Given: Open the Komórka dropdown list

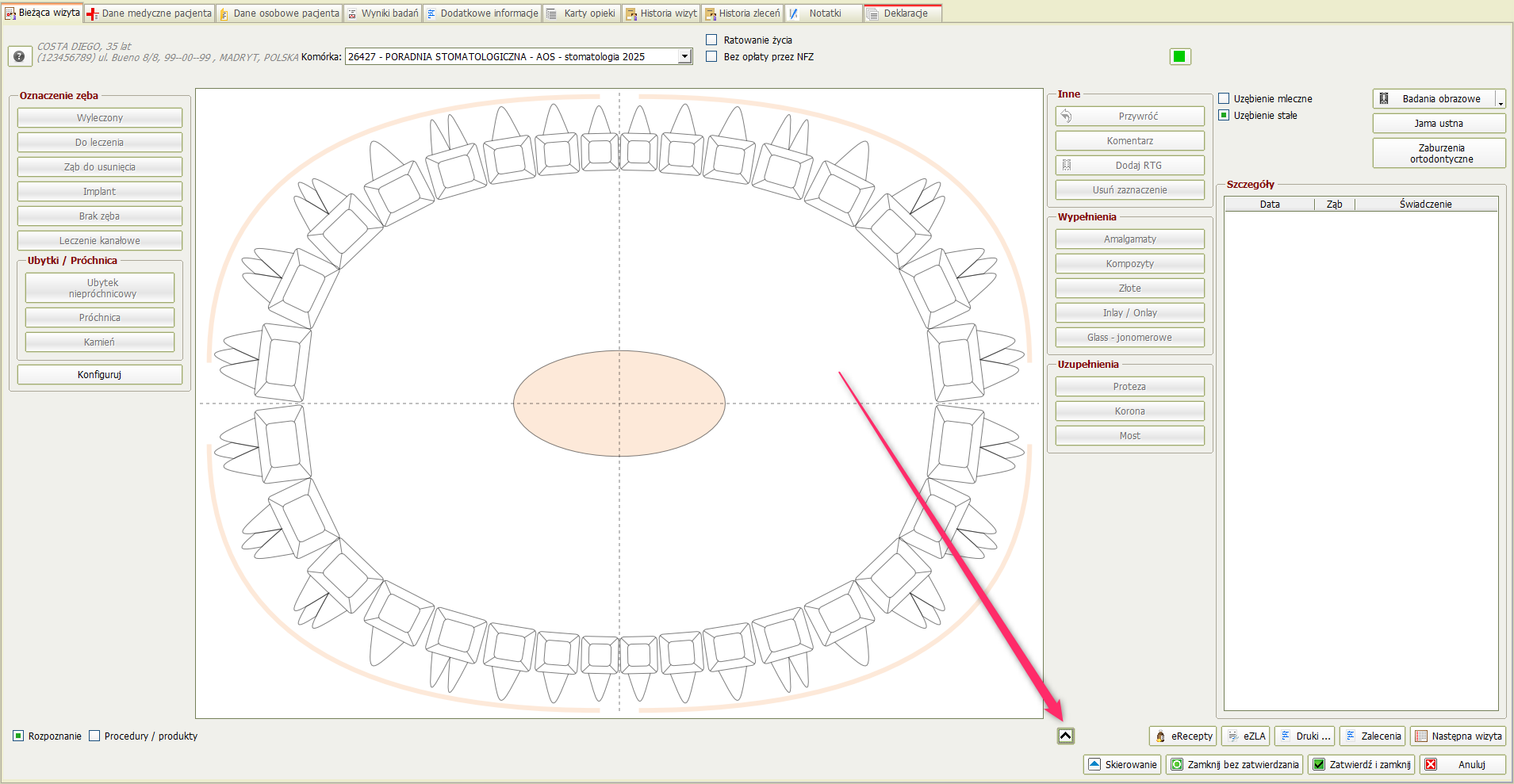Looking at the screenshot, I should [684, 56].
